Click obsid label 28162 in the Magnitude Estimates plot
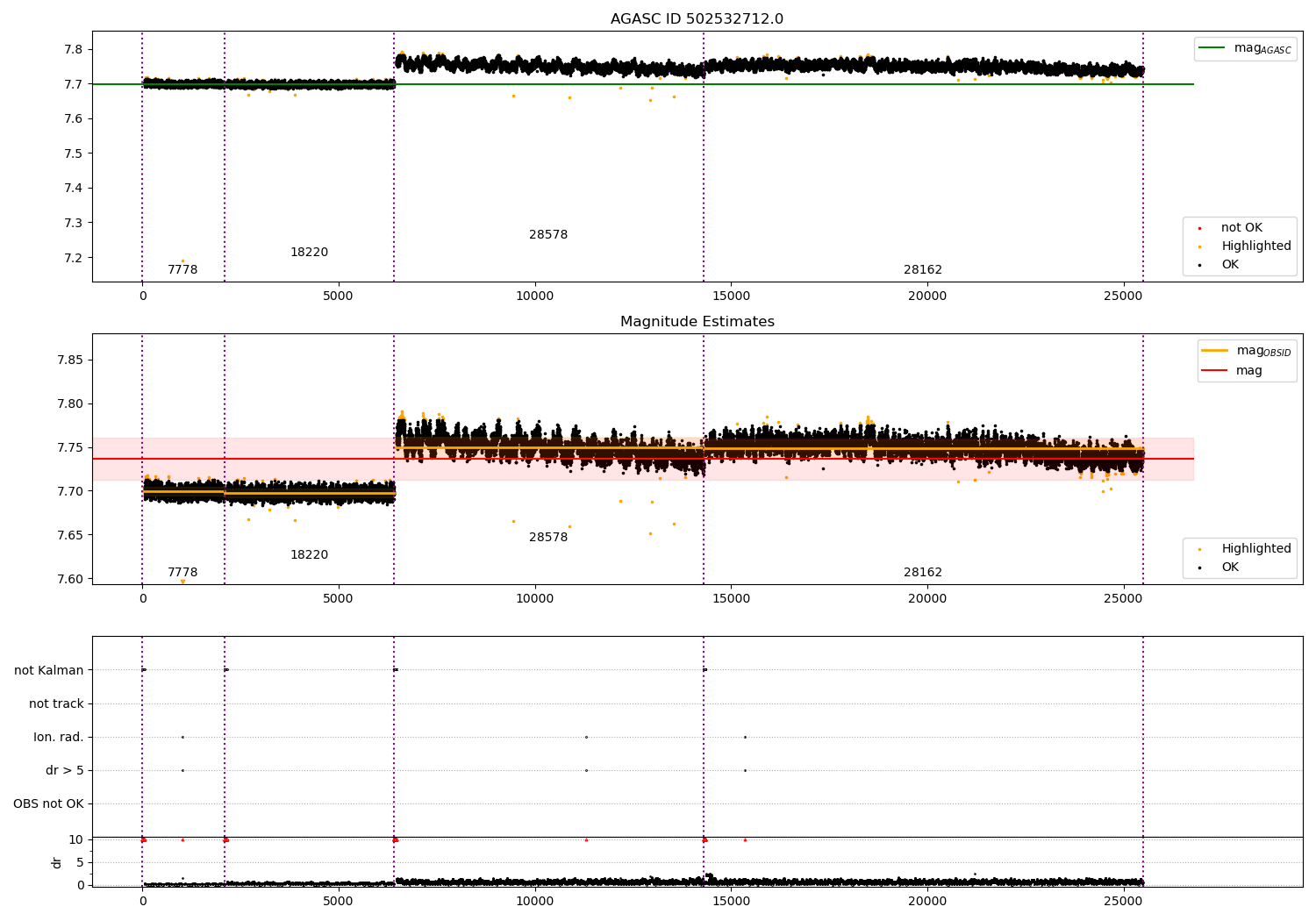This screenshot has height=921, width=1316. pyautogui.click(x=923, y=573)
